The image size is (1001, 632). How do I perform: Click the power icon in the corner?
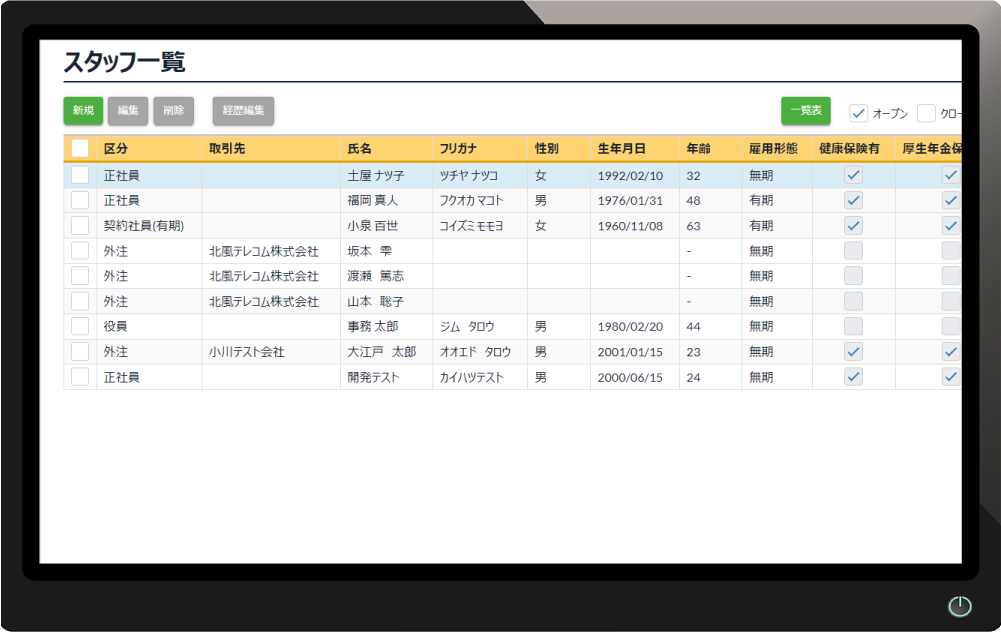click(x=959, y=606)
